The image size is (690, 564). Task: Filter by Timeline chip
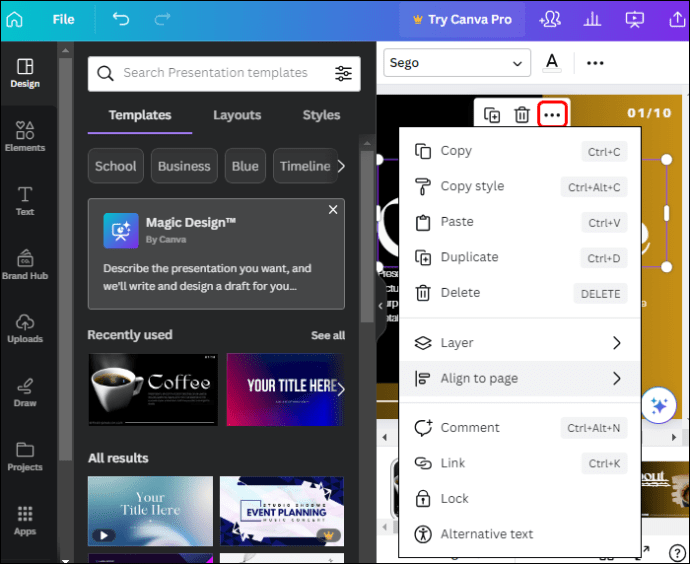(305, 166)
